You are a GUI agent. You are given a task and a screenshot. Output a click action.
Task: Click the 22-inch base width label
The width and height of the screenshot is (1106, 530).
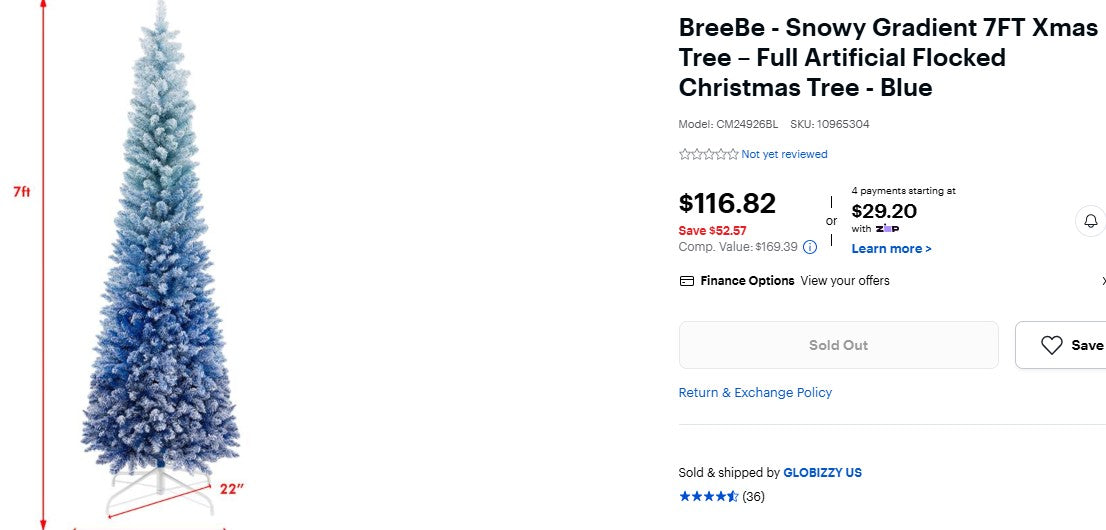[x=232, y=489]
